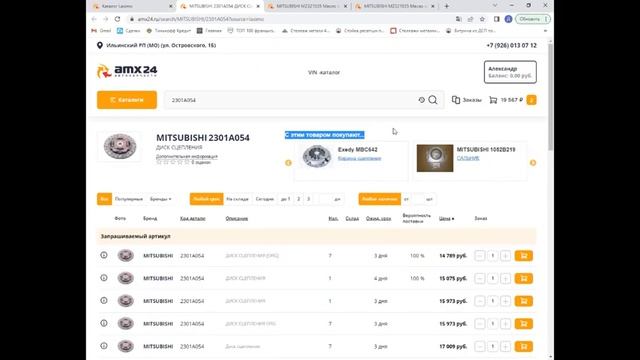This screenshot has height=360, width=640.
Task: Decrease quantity for 14 789 руб. row
Action: tap(480, 256)
